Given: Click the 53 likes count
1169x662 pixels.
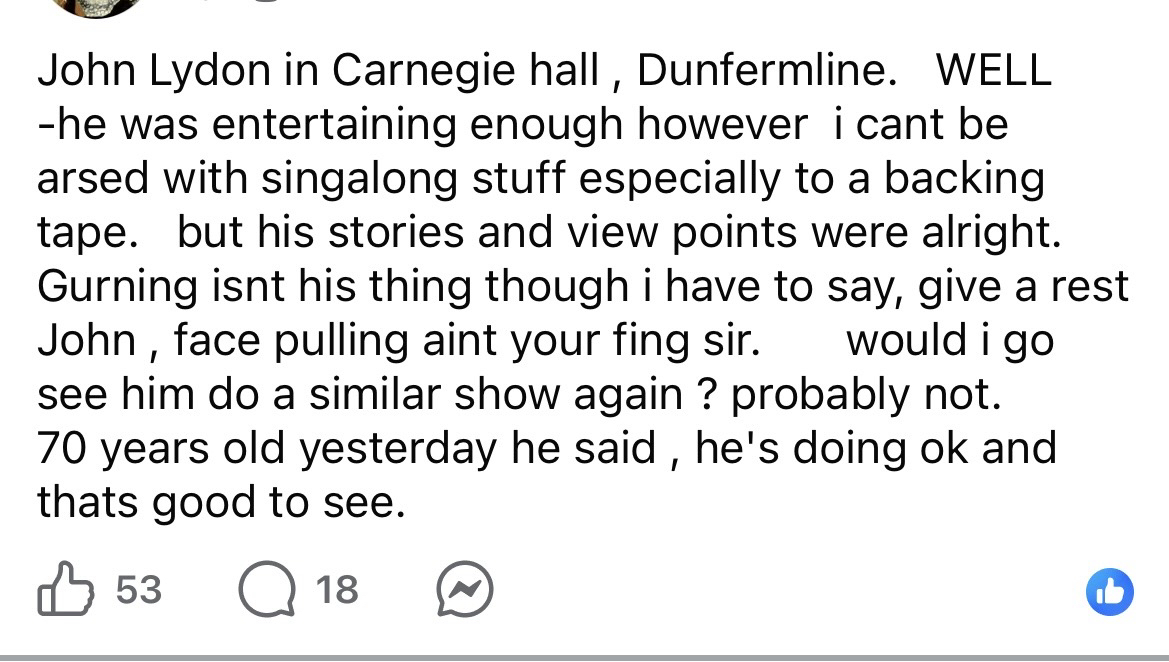Looking at the screenshot, I should point(138,589).
